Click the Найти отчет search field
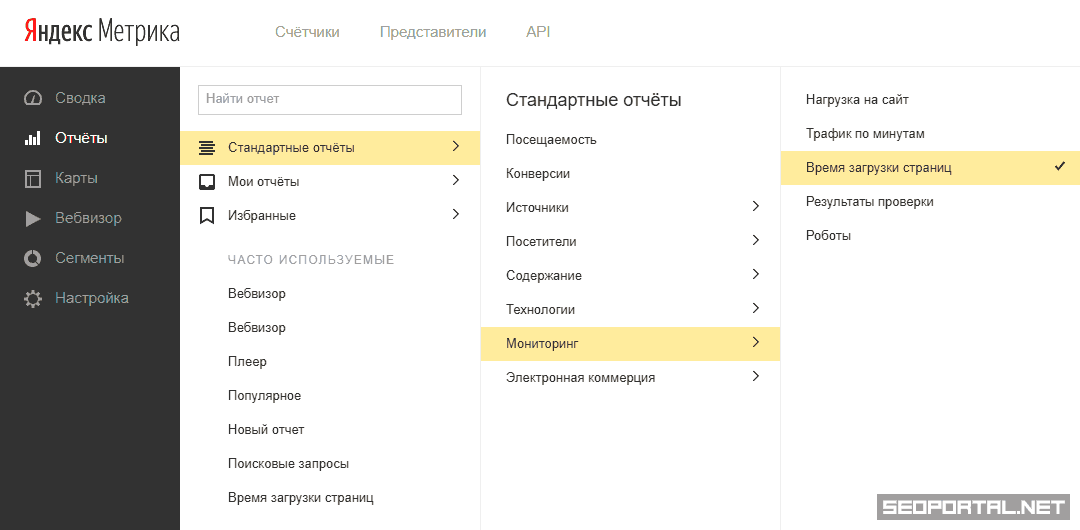Image resolution: width=1080 pixels, height=530 pixels. [x=330, y=99]
